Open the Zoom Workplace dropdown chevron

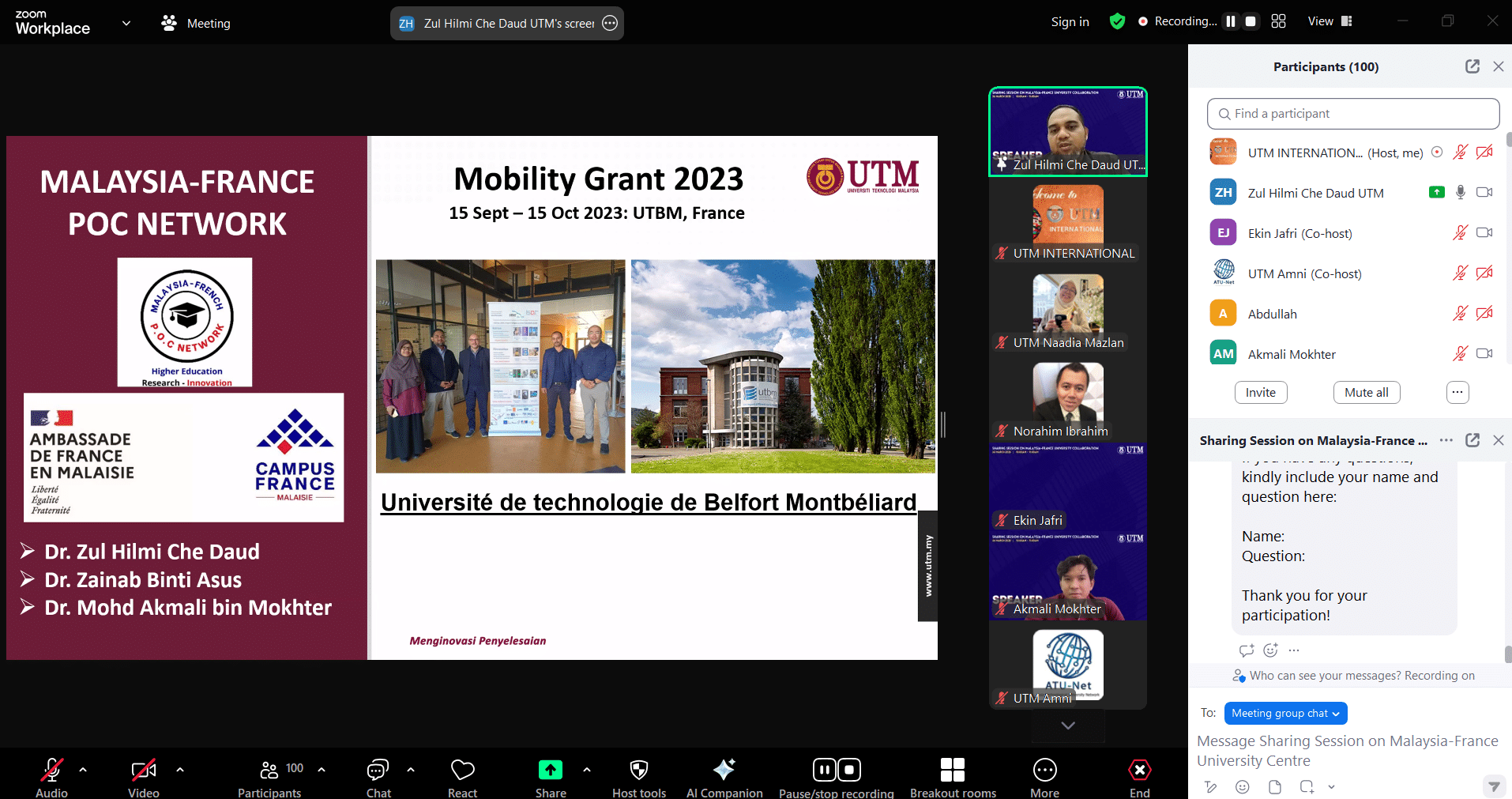point(126,23)
